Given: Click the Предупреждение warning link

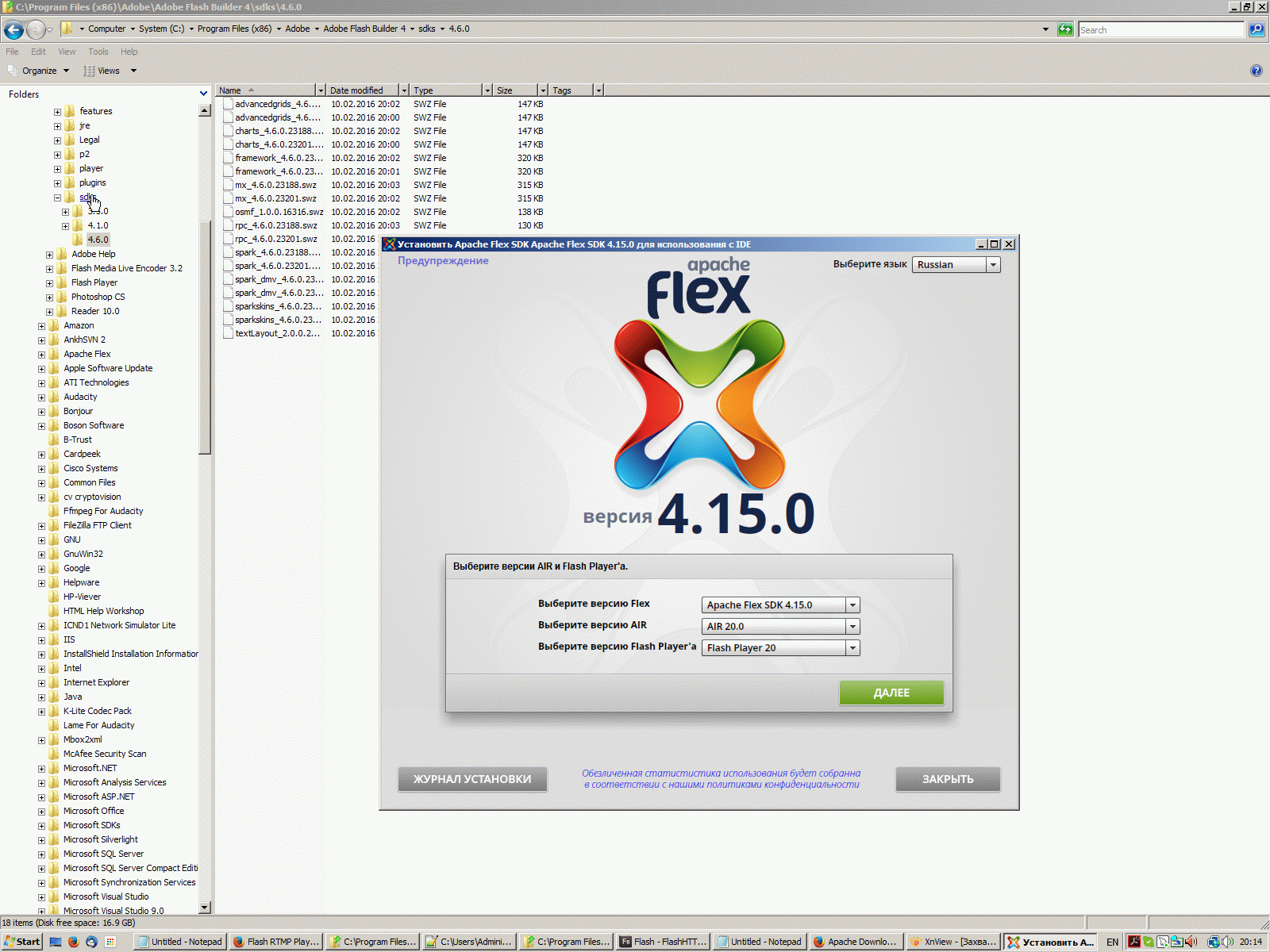Looking at the screenshot, I should point(443,261).
